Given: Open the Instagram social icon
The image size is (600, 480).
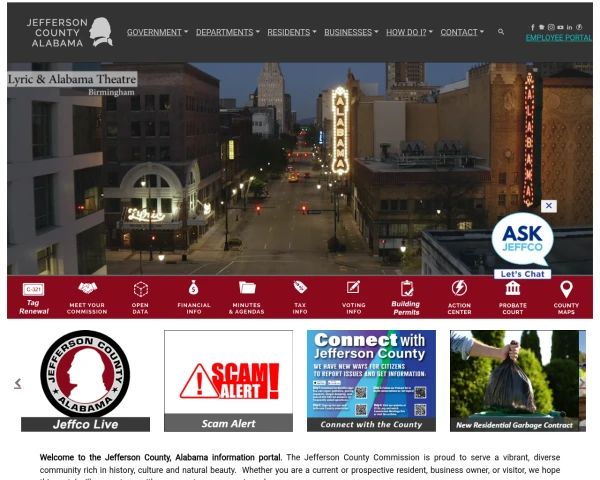Looking at the screenshot, I should (x=550, y=26).
